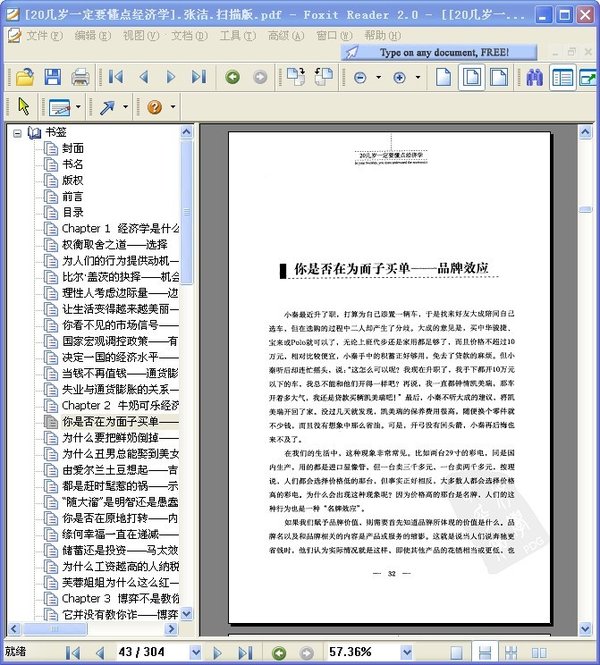The height and width of the screenshot is (665, 600).
Task: Open a file with the folder icon
Action: click(x=25, y=77)
